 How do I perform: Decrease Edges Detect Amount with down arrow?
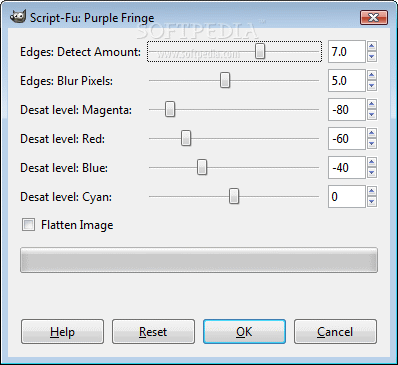(372, 57)
